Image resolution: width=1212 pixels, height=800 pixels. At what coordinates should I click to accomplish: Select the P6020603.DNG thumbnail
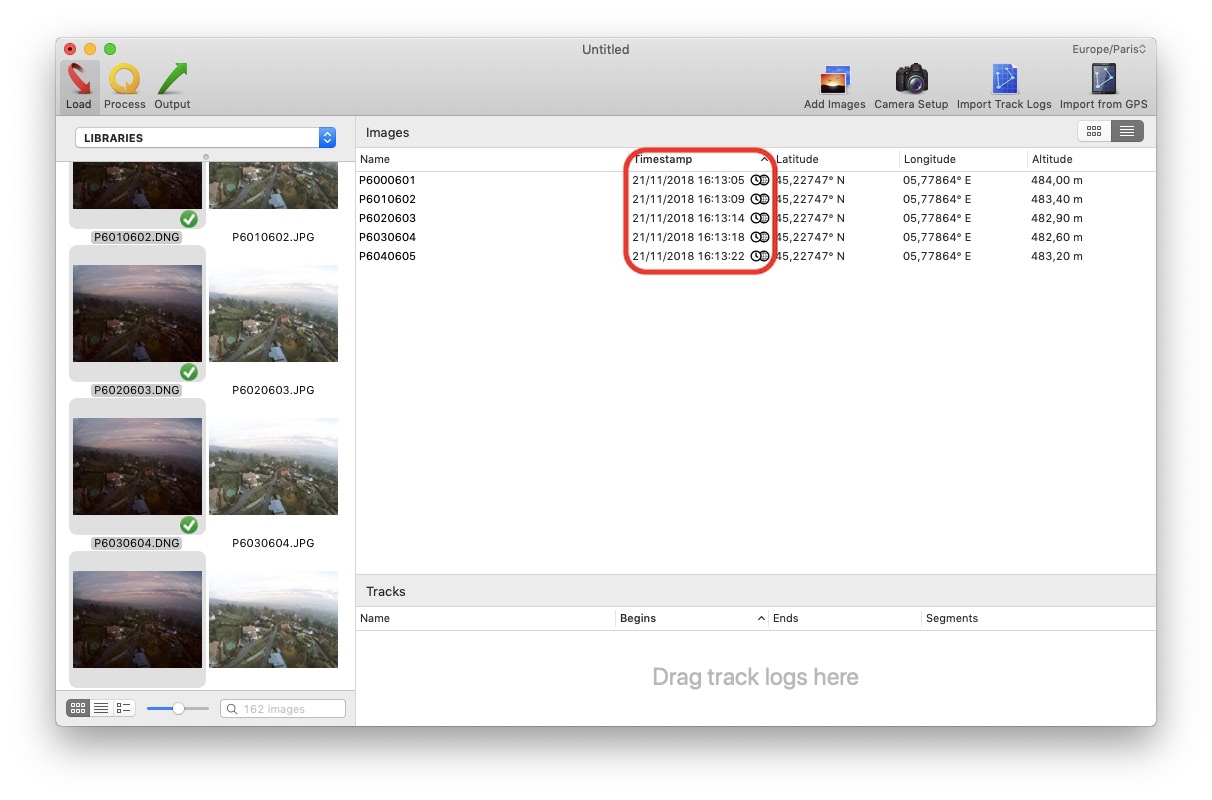137,313
